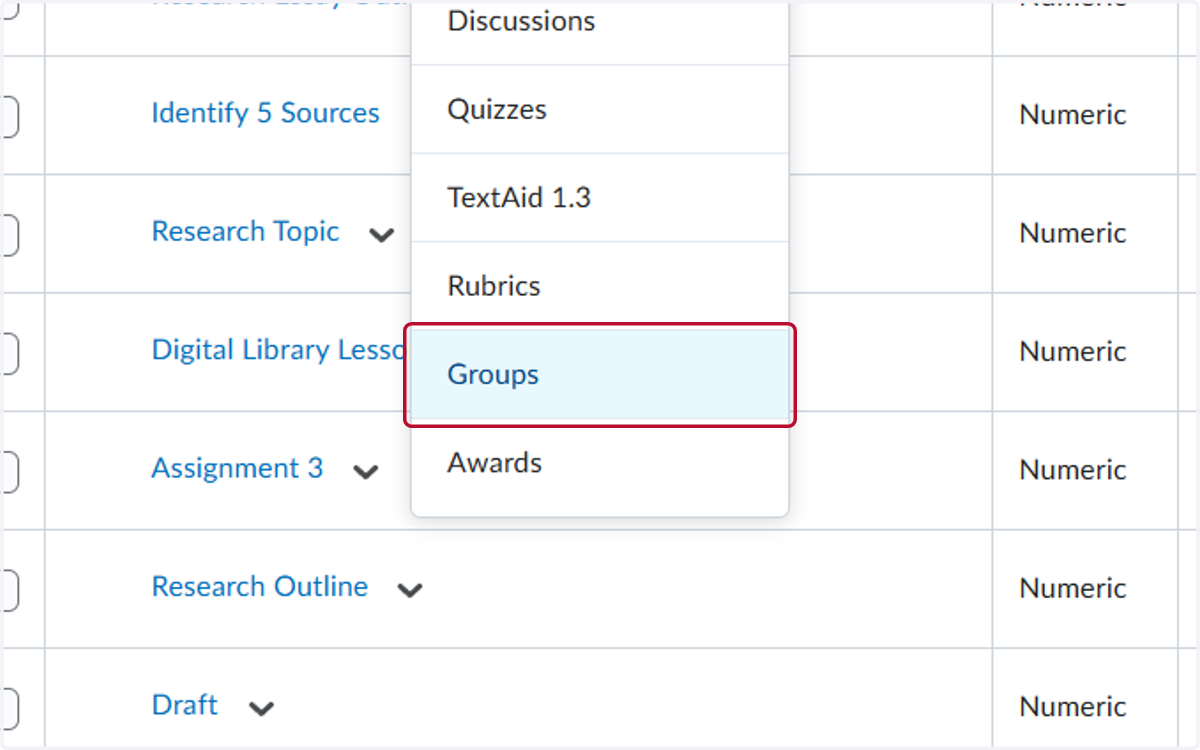Click Numeric type in Identify 5 Sources row
1200x750 pixels.
[x=1073, y=115]
